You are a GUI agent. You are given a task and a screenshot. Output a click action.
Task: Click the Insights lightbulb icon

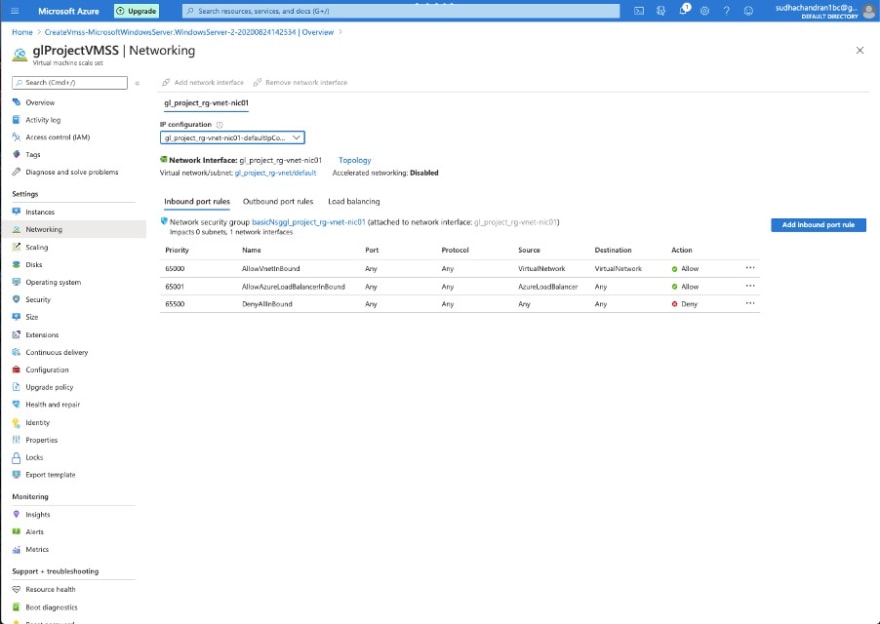pyautogui.click(x=16, y=514)
